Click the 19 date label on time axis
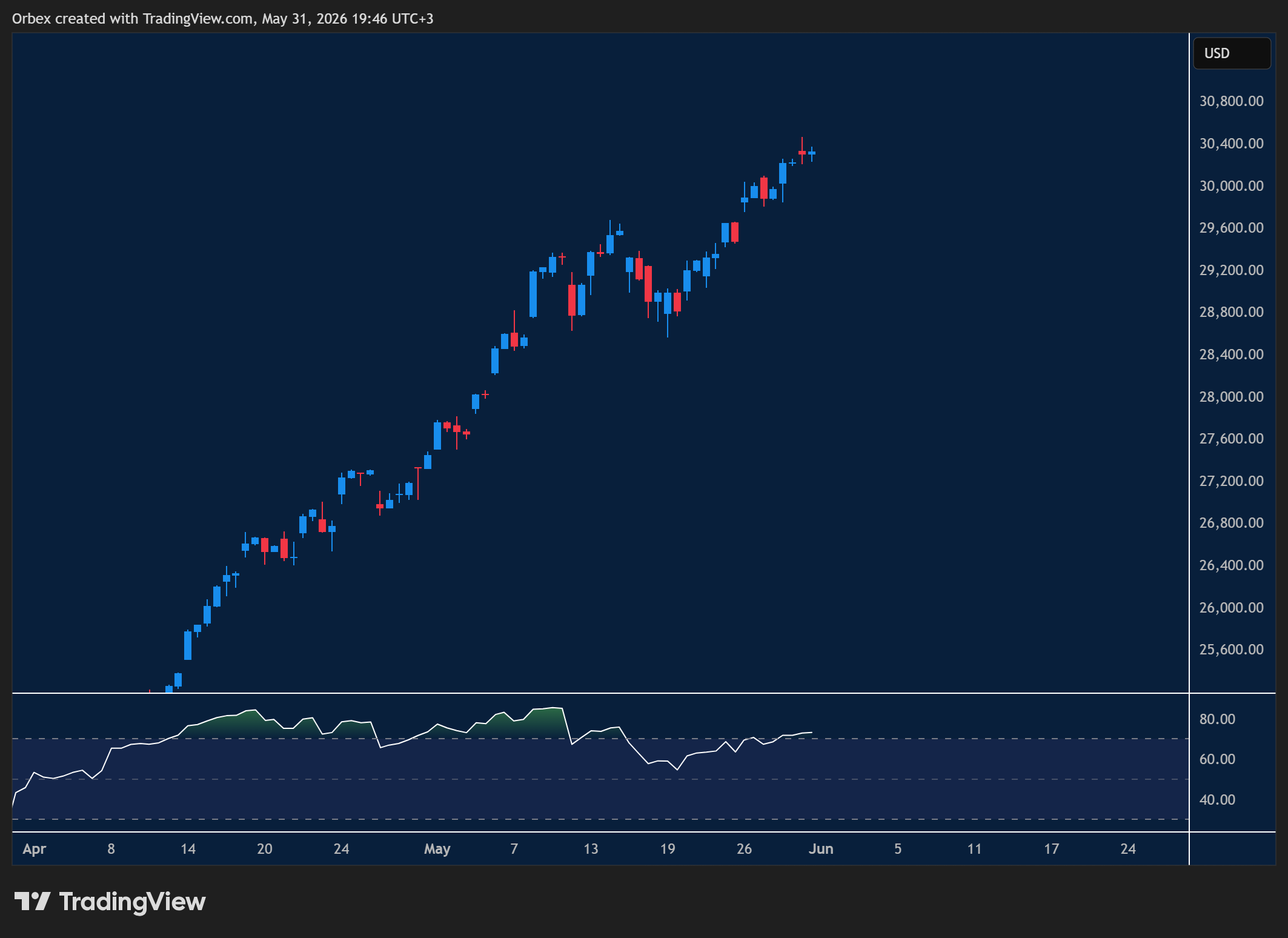The image size is (1288, 938). (x=668, y=849)
